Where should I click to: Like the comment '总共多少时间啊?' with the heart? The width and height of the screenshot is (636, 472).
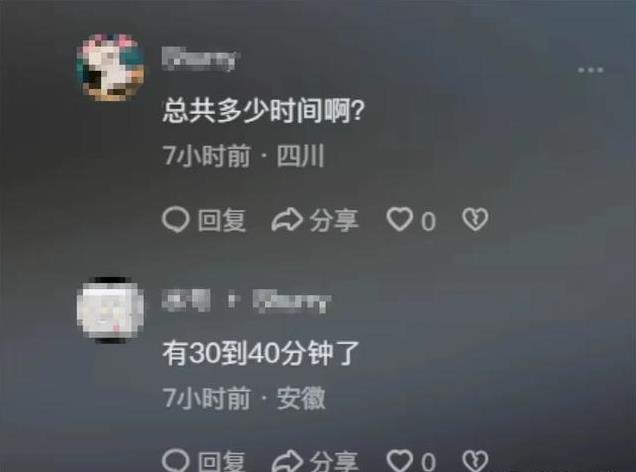click(400, 219)
